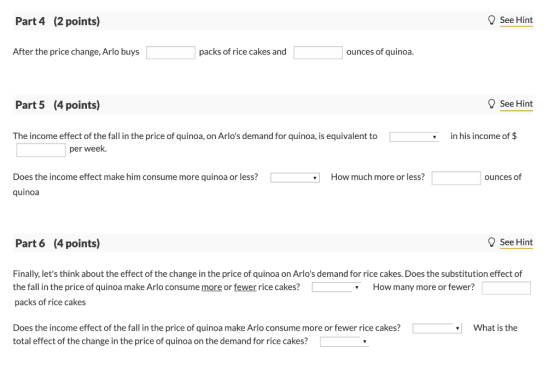Click the underlined word 'fewer' in Part 6

coord(245,287)
